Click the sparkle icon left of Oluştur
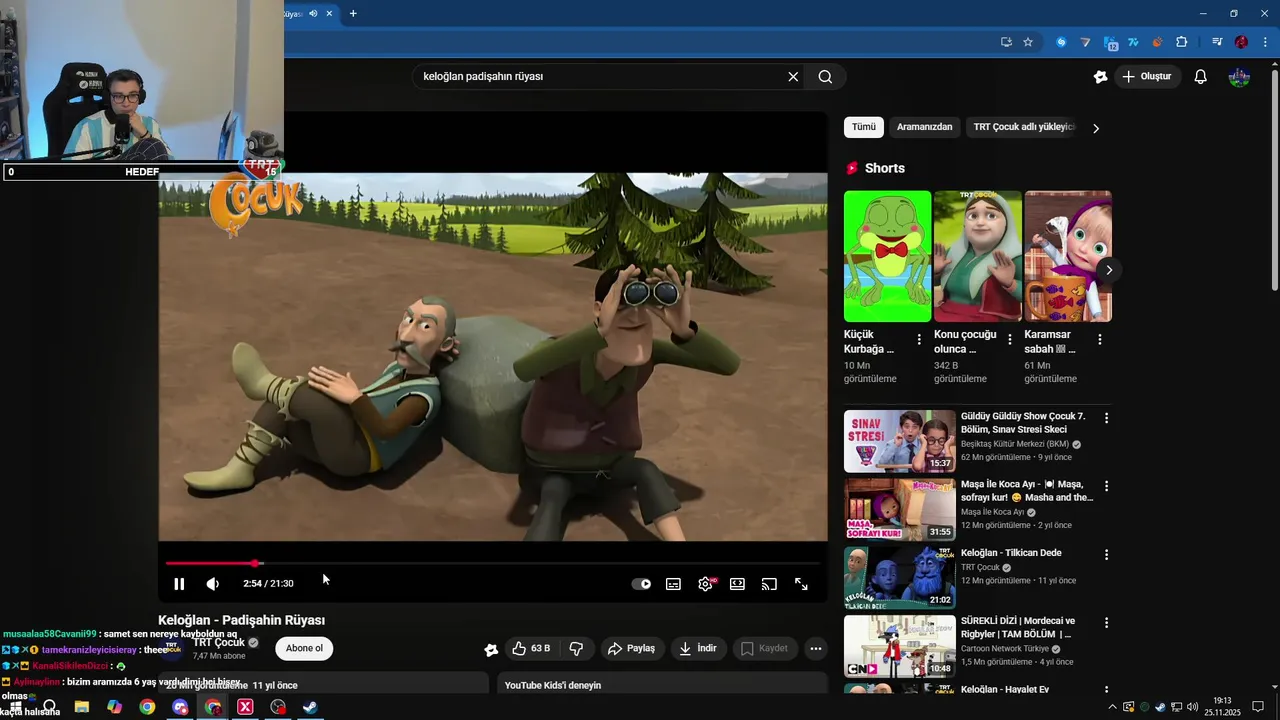This screenshot has width=1280, height=720. click(1100, 76)
